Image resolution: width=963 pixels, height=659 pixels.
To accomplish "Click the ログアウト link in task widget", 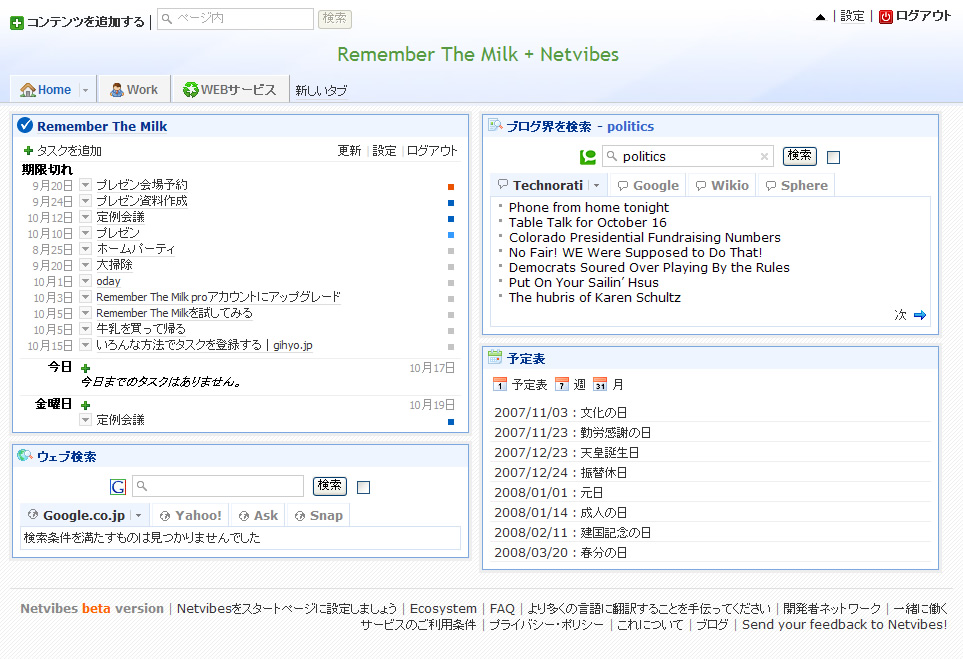I will point(432,150).
